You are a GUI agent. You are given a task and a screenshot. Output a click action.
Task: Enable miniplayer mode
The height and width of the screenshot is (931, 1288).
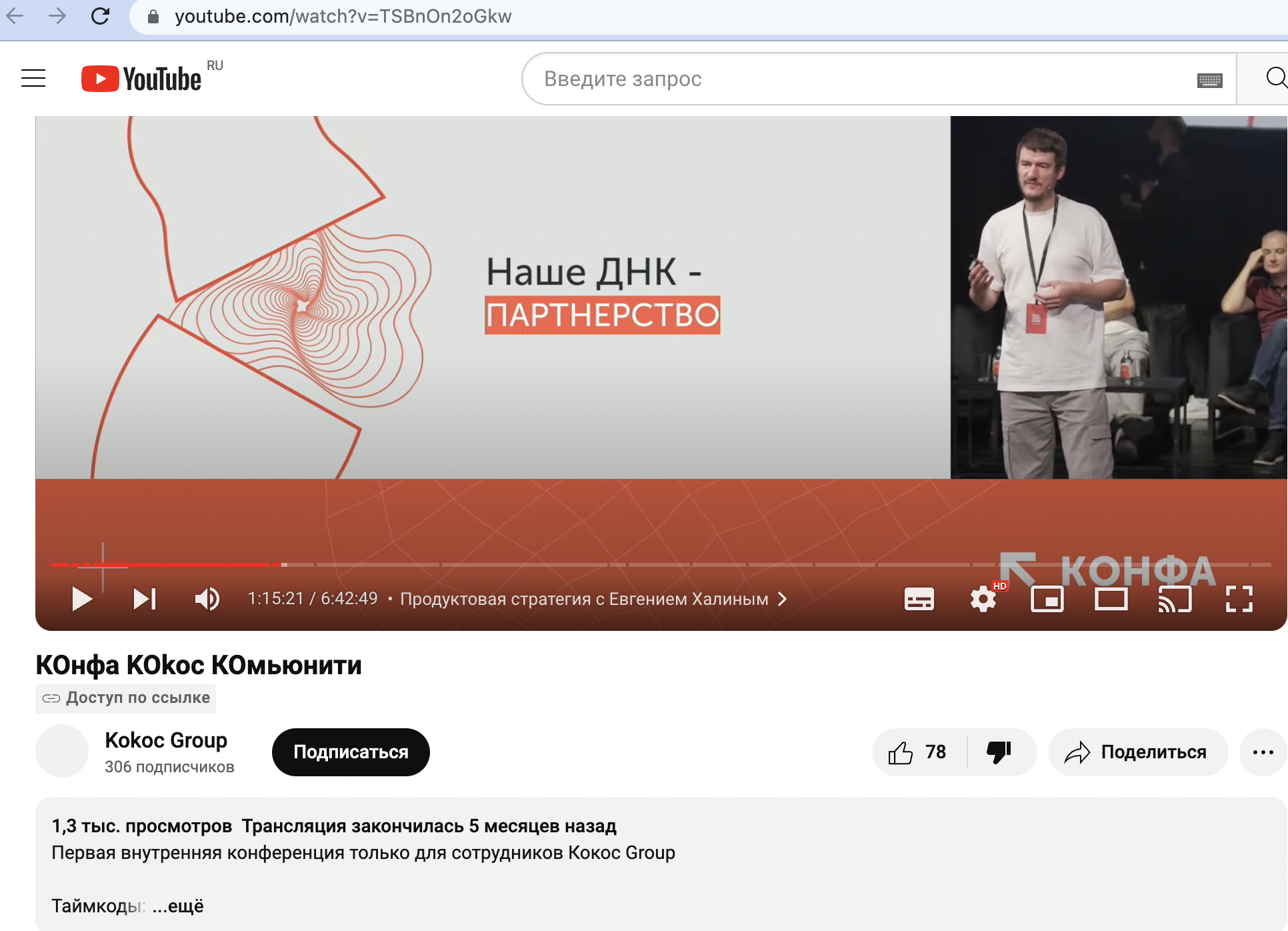pos(1047,599)
